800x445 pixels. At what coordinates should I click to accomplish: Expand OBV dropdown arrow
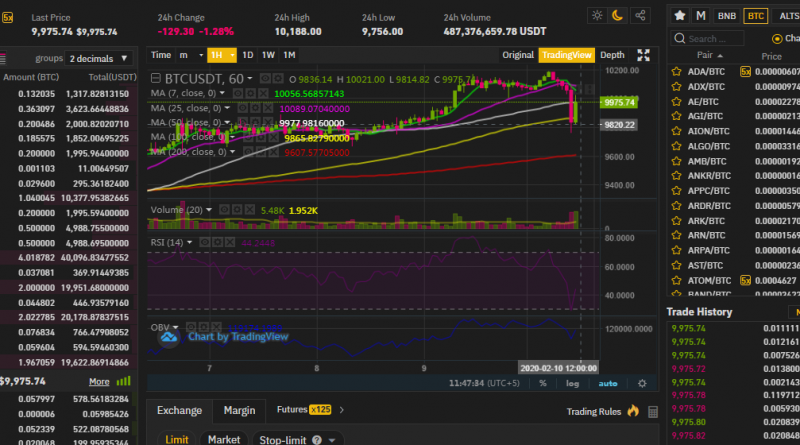[176, 327]
